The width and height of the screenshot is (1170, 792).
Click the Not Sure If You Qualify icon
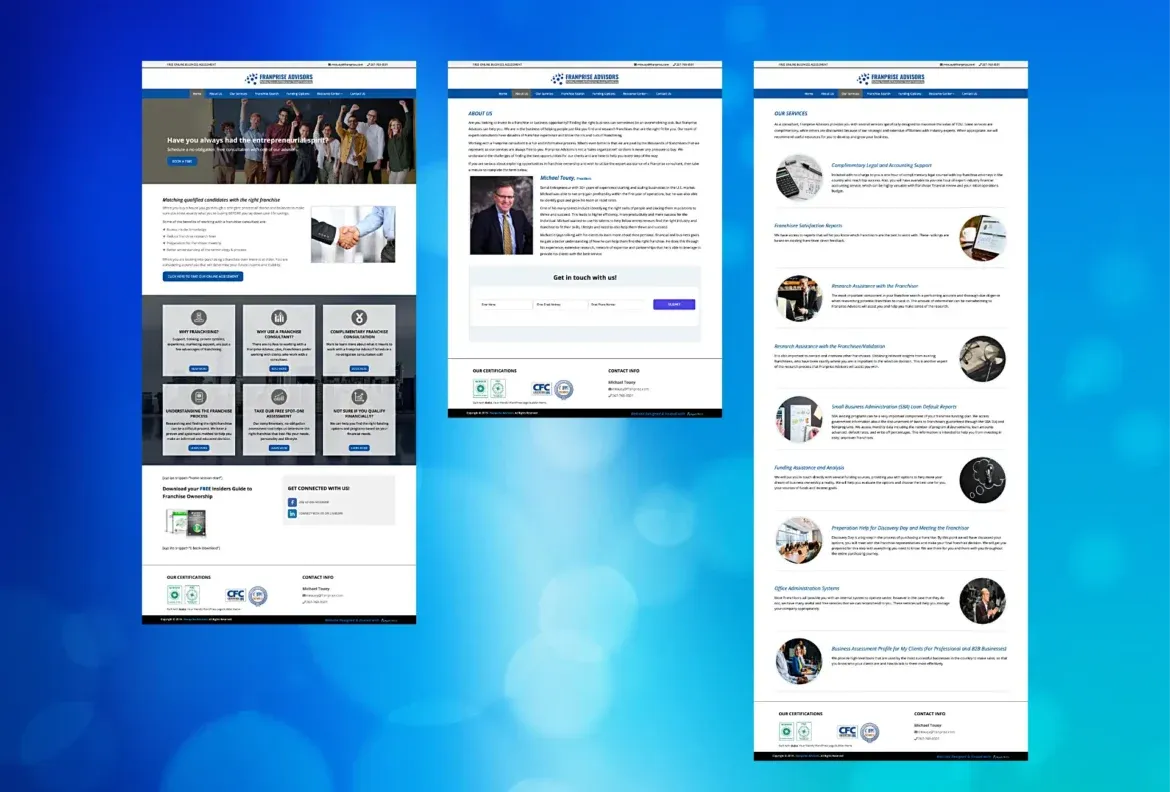[359, 397]
